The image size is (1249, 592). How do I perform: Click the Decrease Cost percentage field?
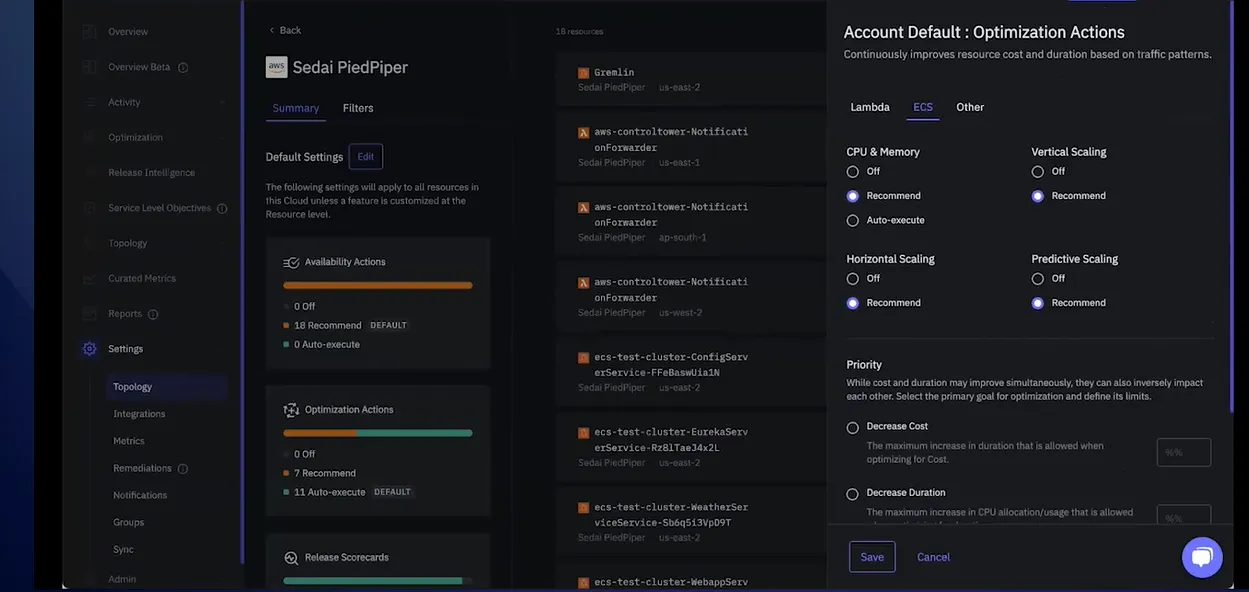tap(1184, 452)
